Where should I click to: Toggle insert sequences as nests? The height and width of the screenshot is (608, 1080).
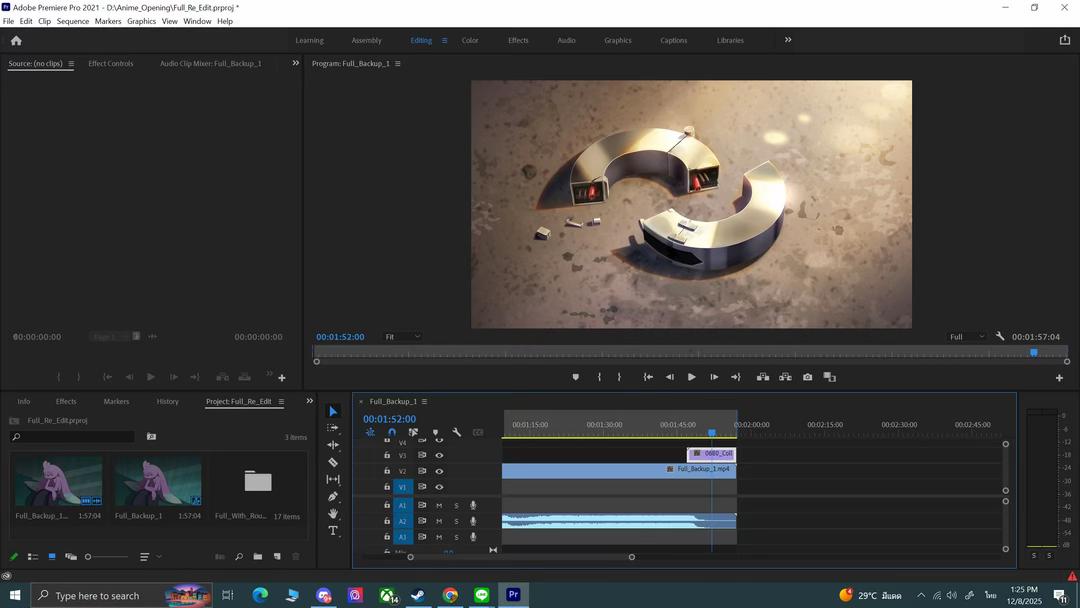tap(371, 432)
